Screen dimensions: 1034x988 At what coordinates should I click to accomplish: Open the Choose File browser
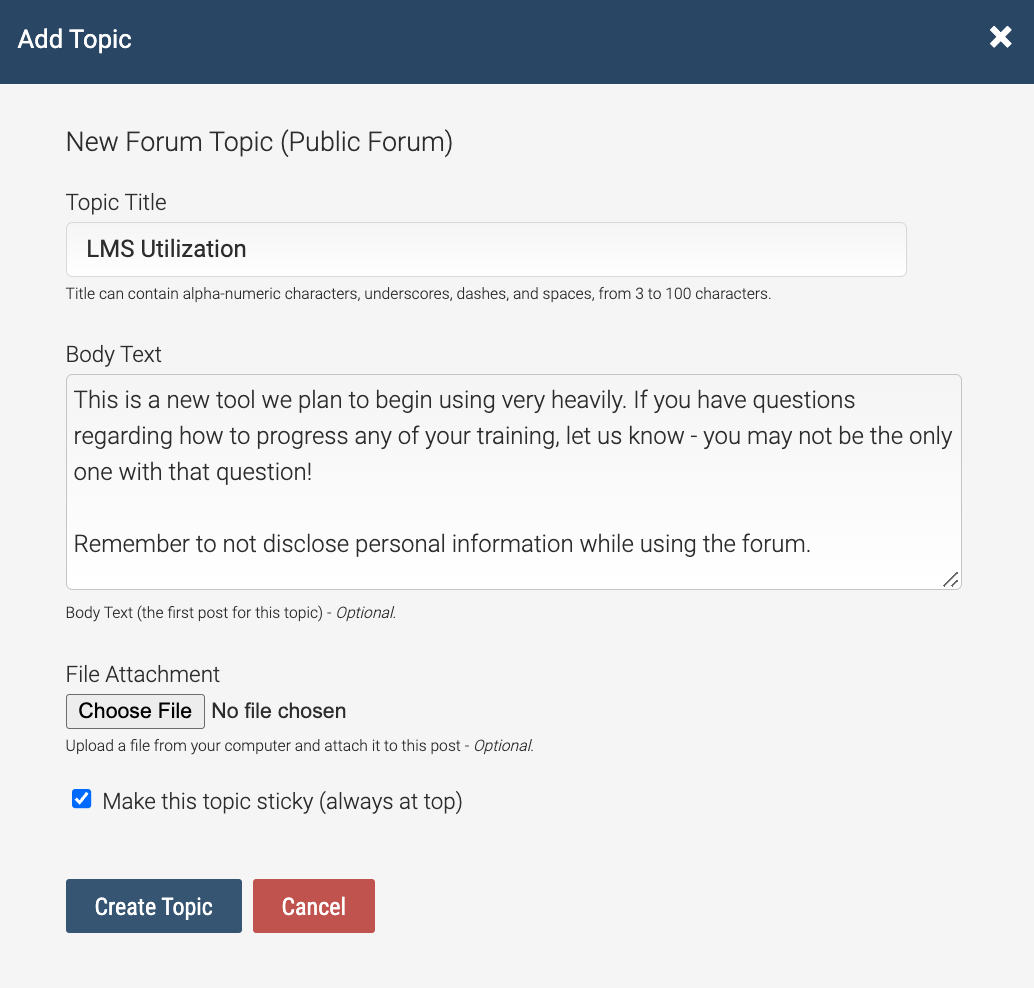coord(135,711)
